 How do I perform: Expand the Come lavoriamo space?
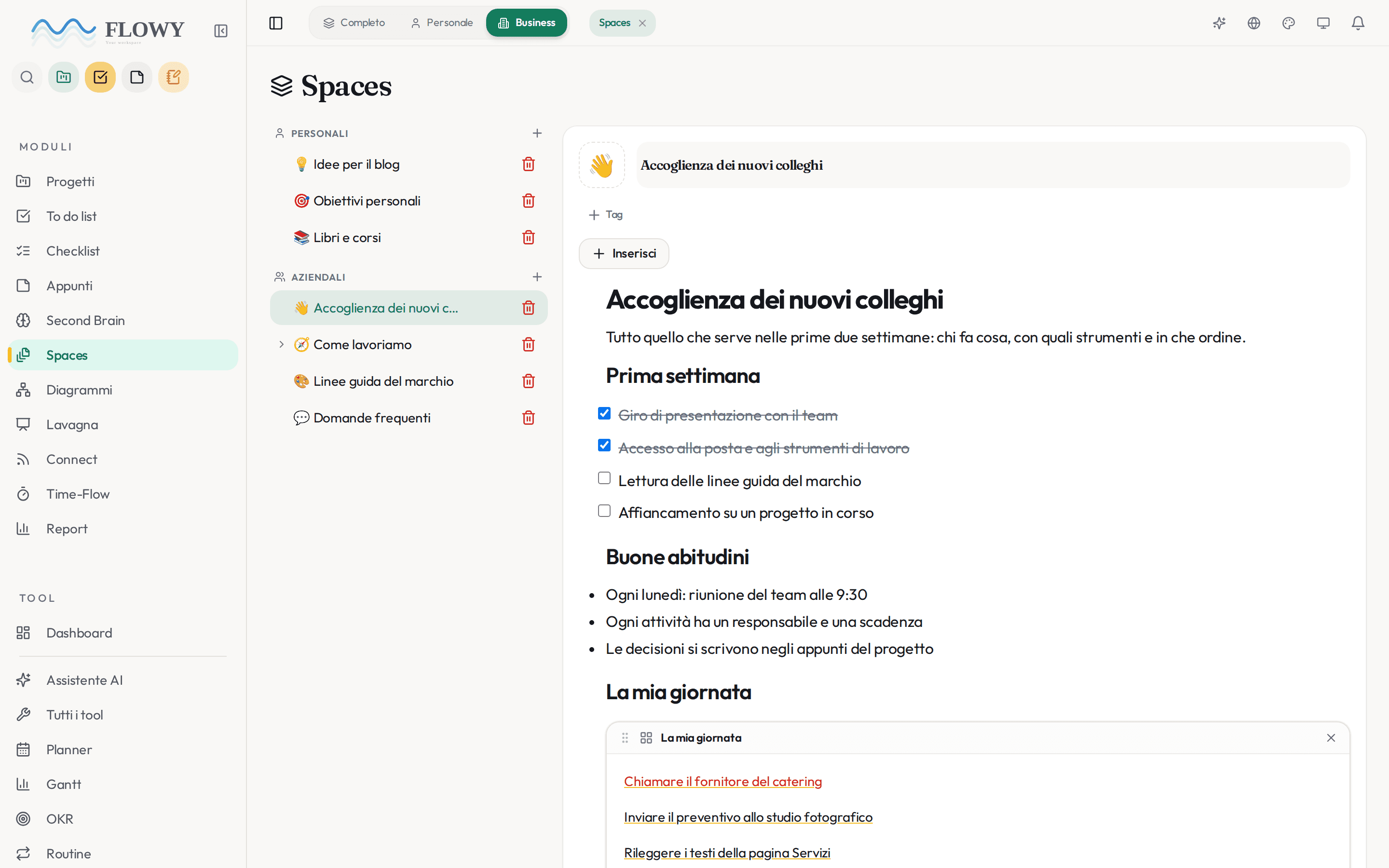(281, 344)
